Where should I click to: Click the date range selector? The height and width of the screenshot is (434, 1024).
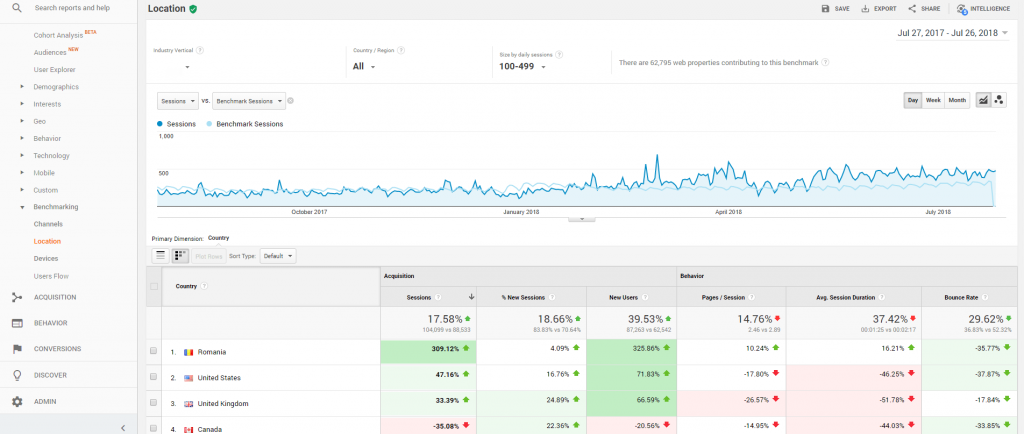pyautogui.click(x=948, y=33)
